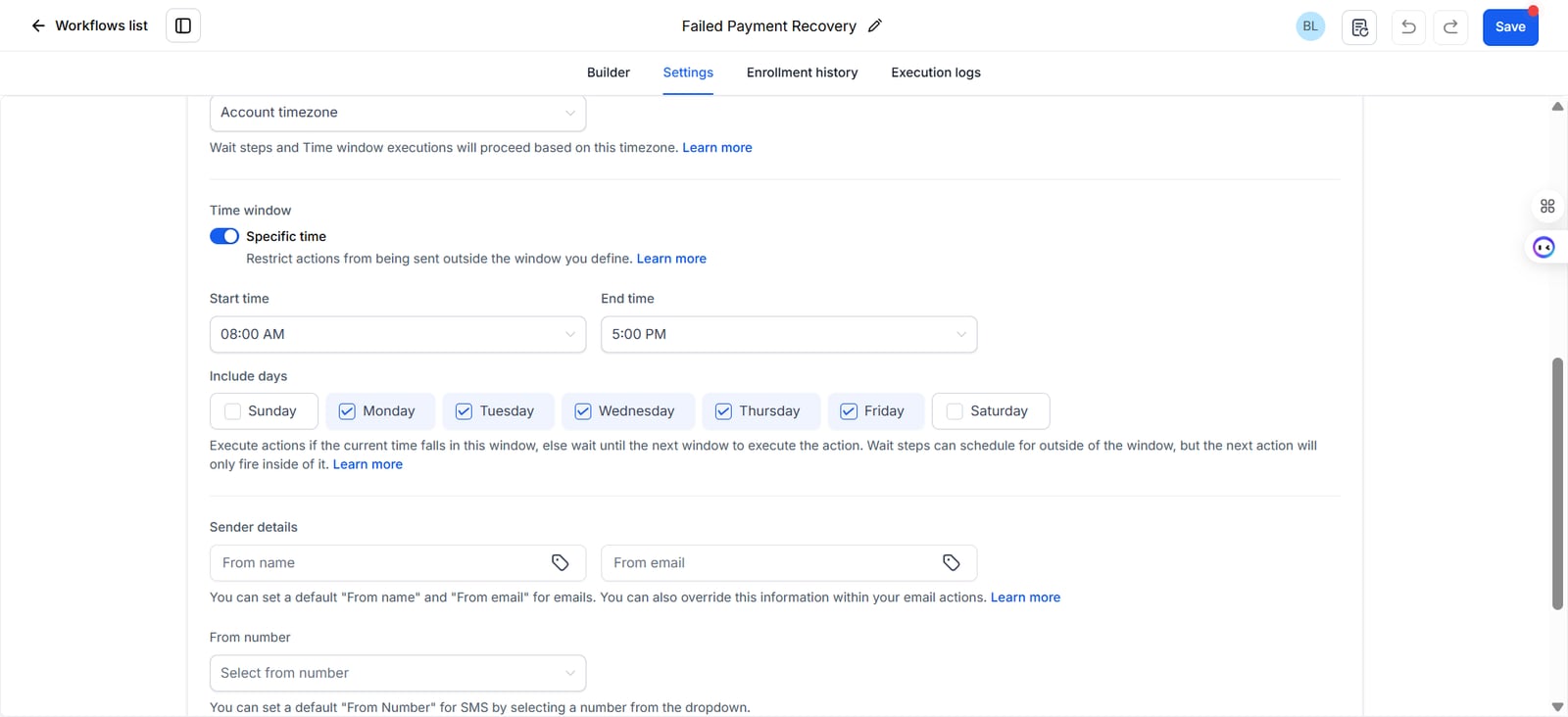Viewport: 1568px width, 717px height.
Task: Select the Settings tab
Action: click(x=688, y=72)
